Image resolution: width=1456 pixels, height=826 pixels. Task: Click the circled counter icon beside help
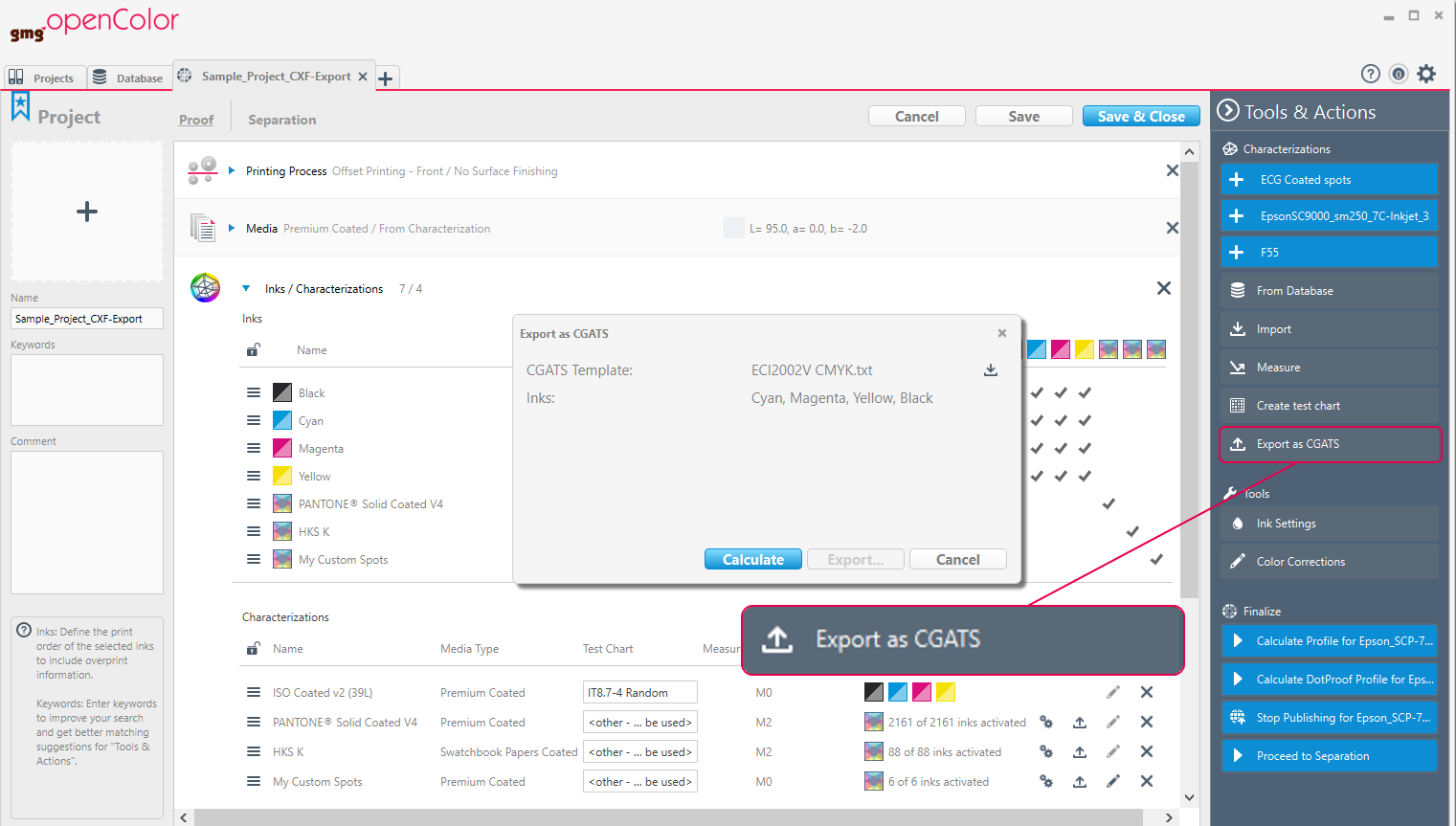click(1399, 74)
